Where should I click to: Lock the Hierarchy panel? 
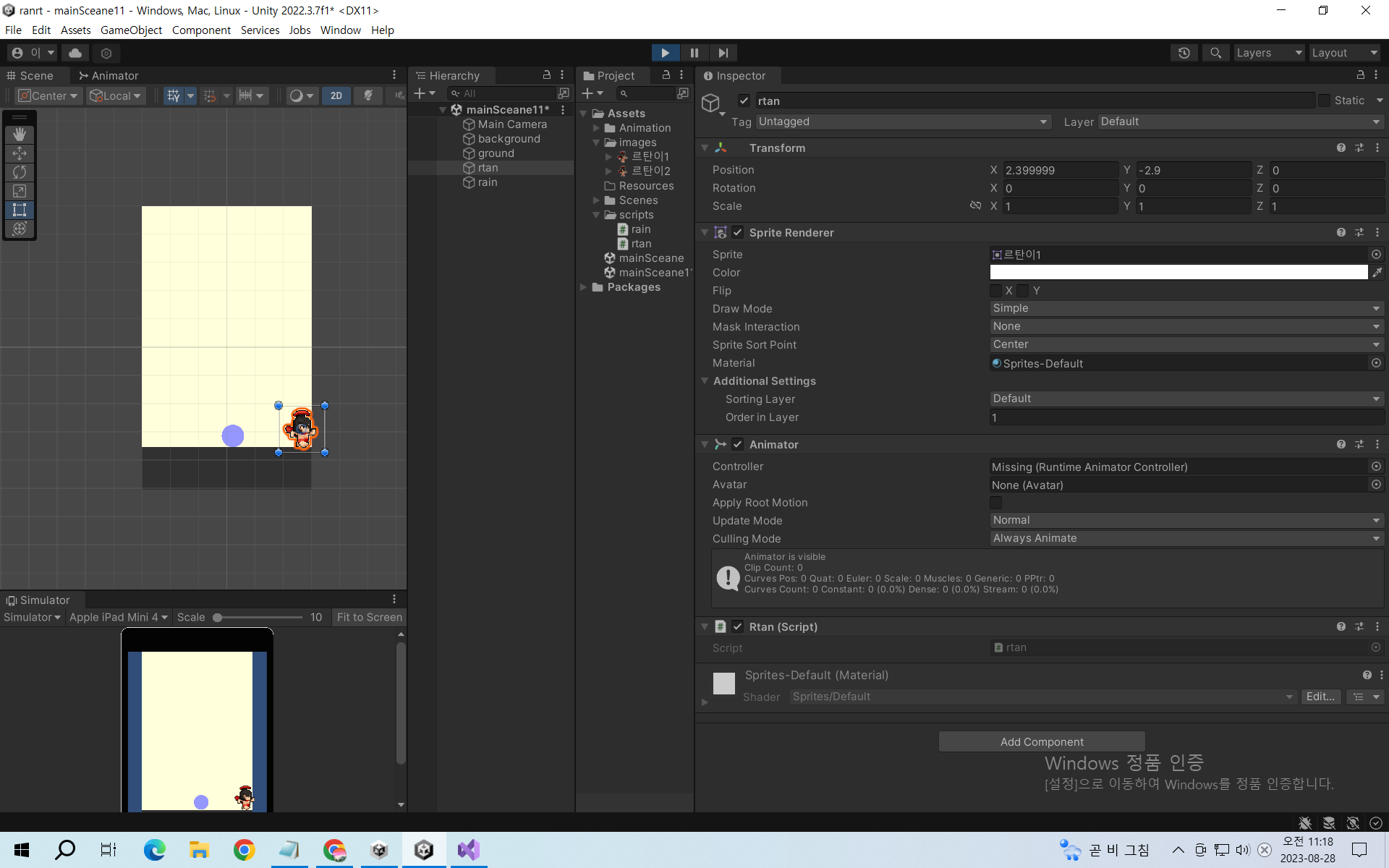[x=547, y=75]
